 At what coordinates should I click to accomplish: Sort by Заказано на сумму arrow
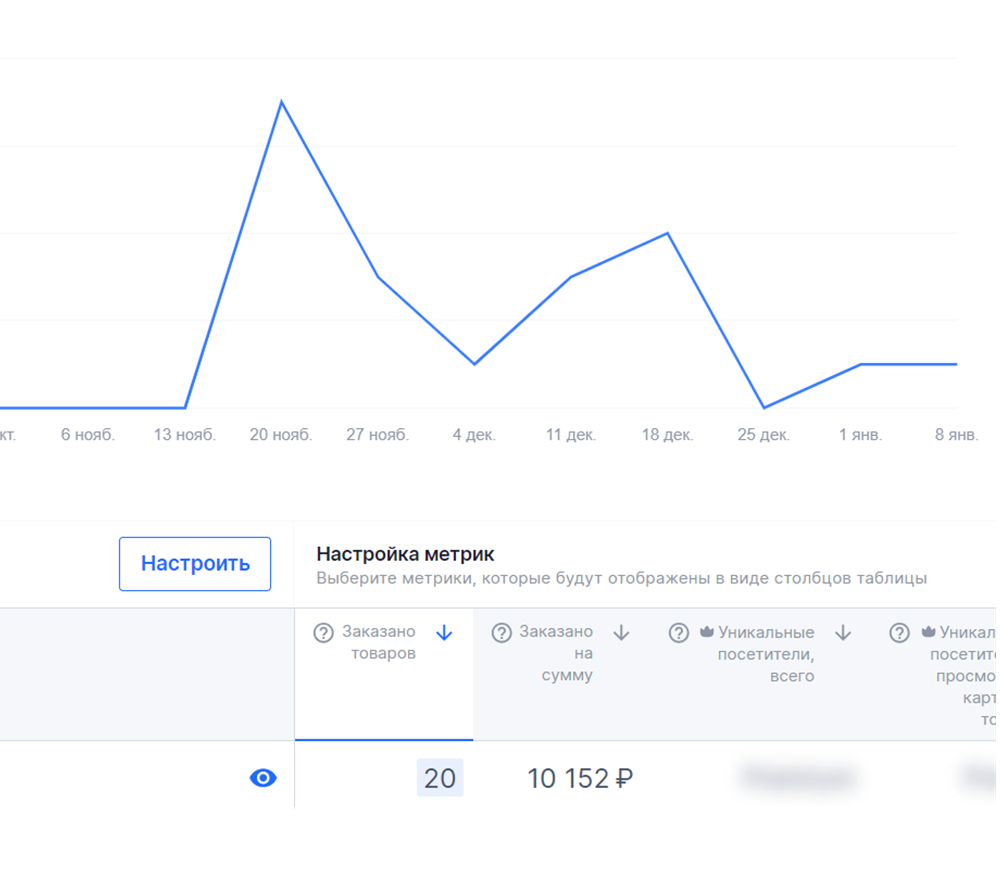click(x=621, y=633)
